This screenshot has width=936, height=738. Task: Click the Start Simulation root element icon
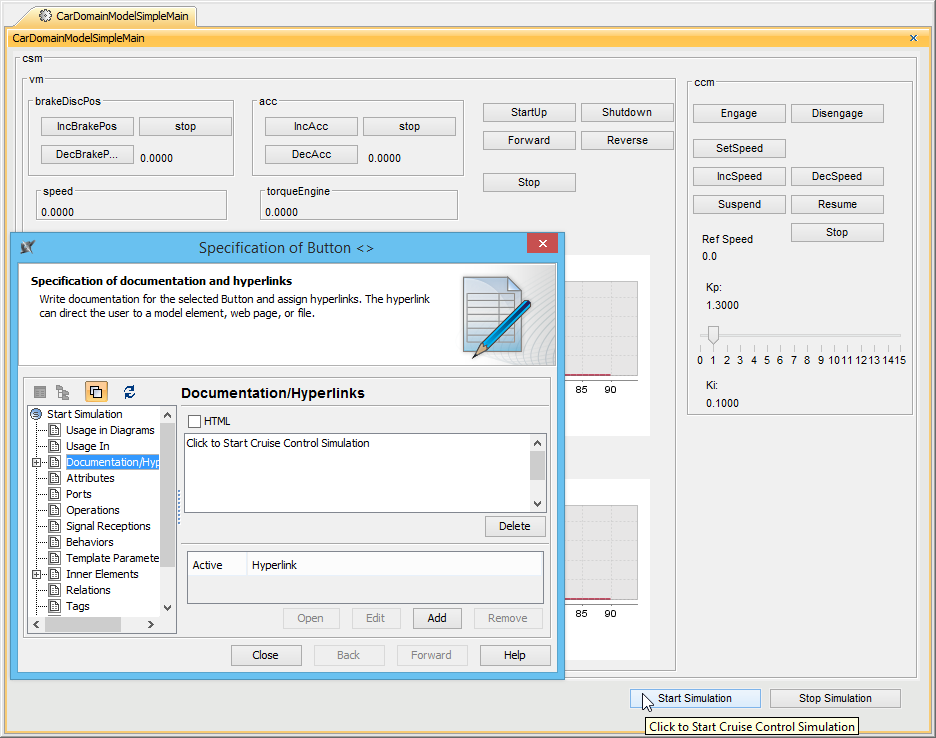tap(37, 414)
